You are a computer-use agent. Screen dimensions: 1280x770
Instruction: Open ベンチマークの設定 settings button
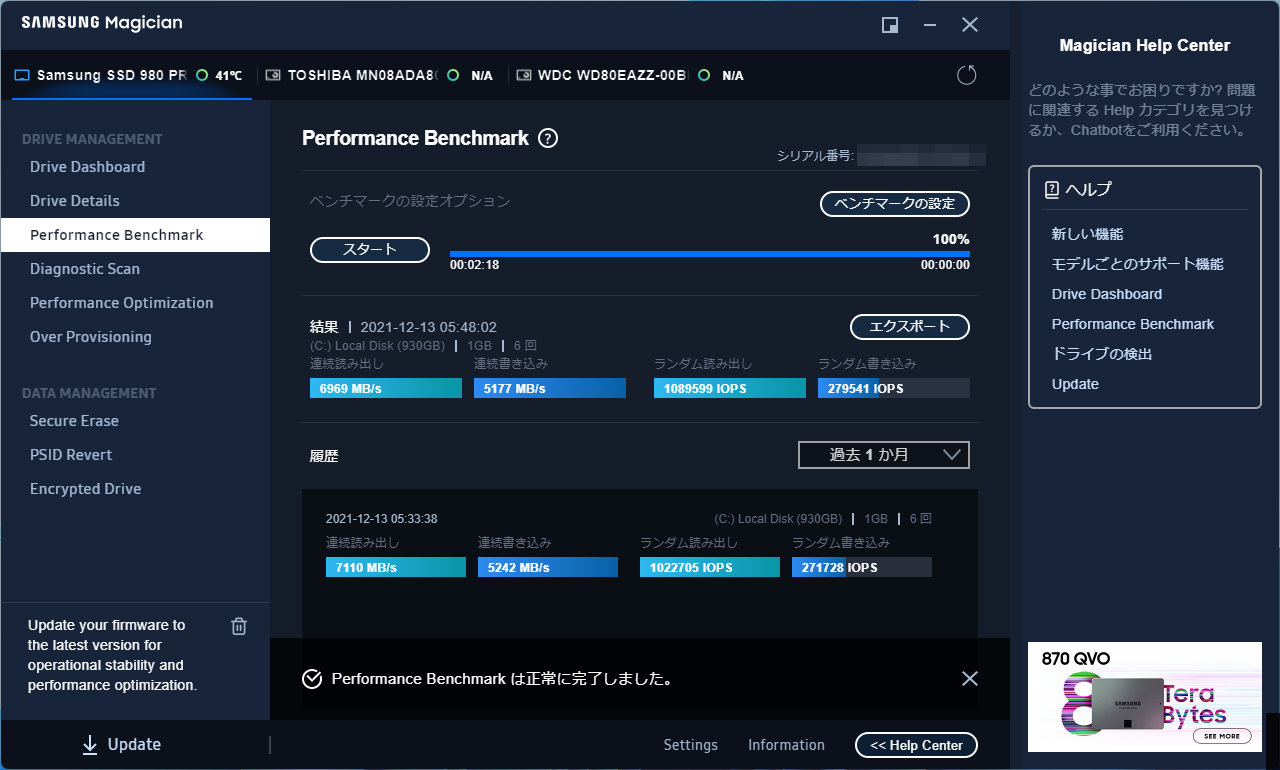point(895,204)
